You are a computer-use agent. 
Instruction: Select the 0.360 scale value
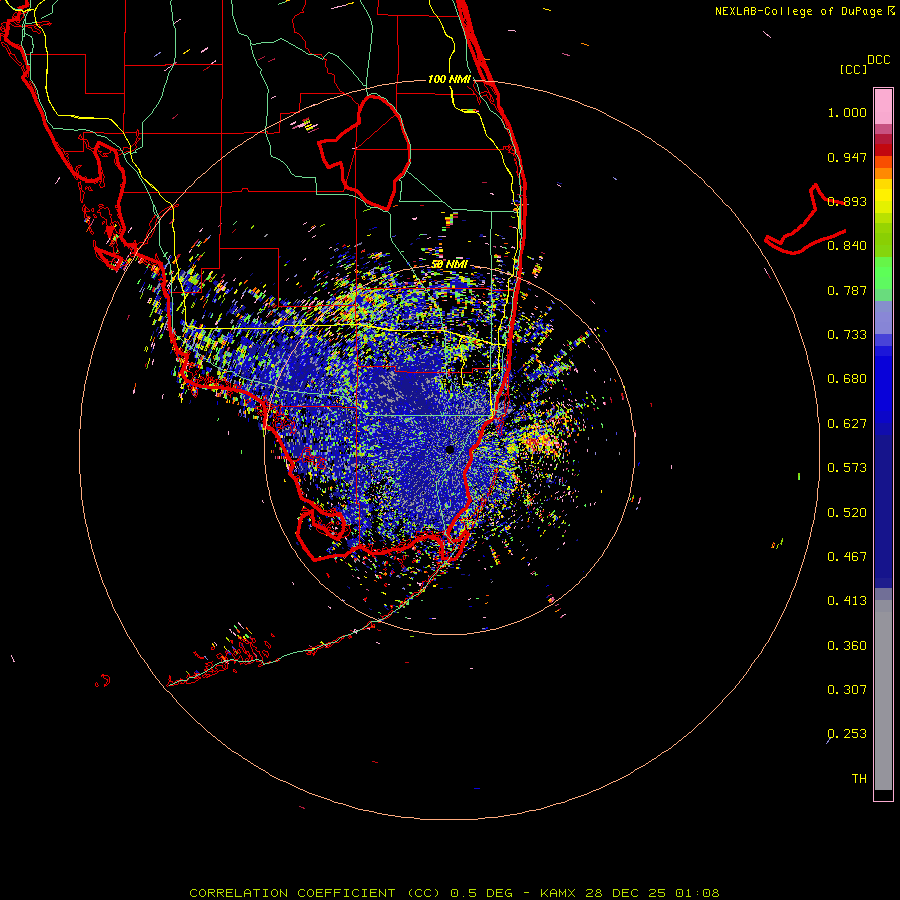coord(847,646)
